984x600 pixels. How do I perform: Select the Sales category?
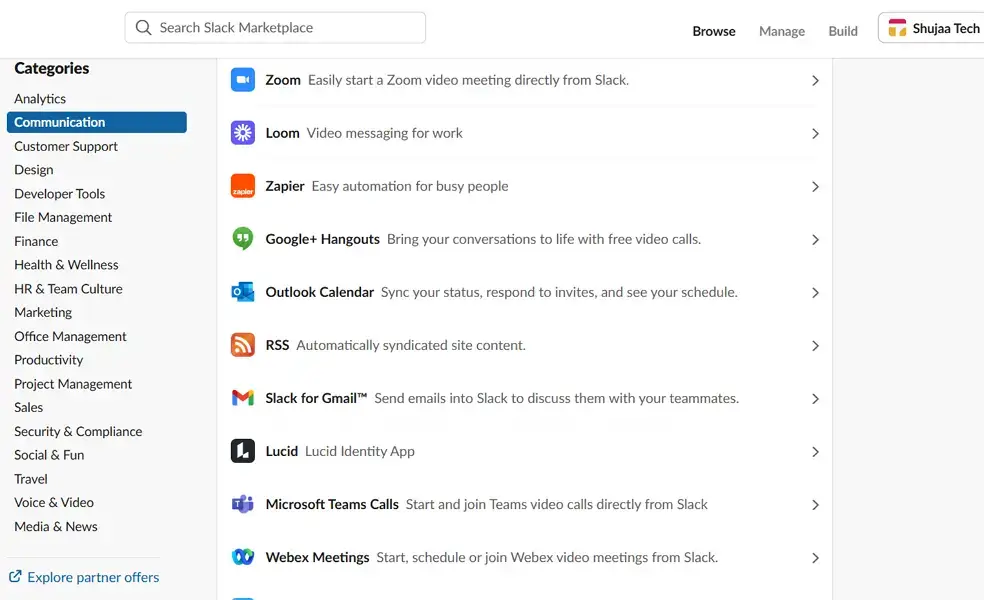coord(28,407)
